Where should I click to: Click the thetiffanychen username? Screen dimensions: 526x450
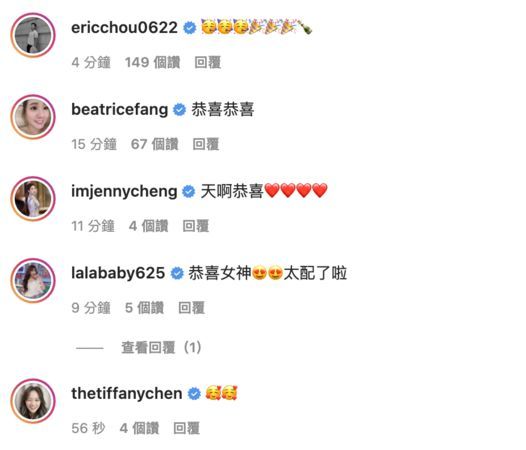127,394
